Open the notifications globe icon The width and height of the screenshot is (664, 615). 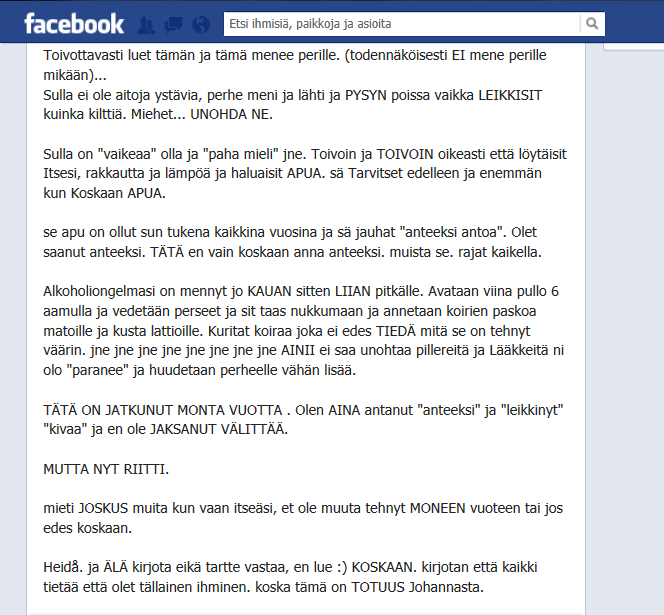(x=201, y=25)
